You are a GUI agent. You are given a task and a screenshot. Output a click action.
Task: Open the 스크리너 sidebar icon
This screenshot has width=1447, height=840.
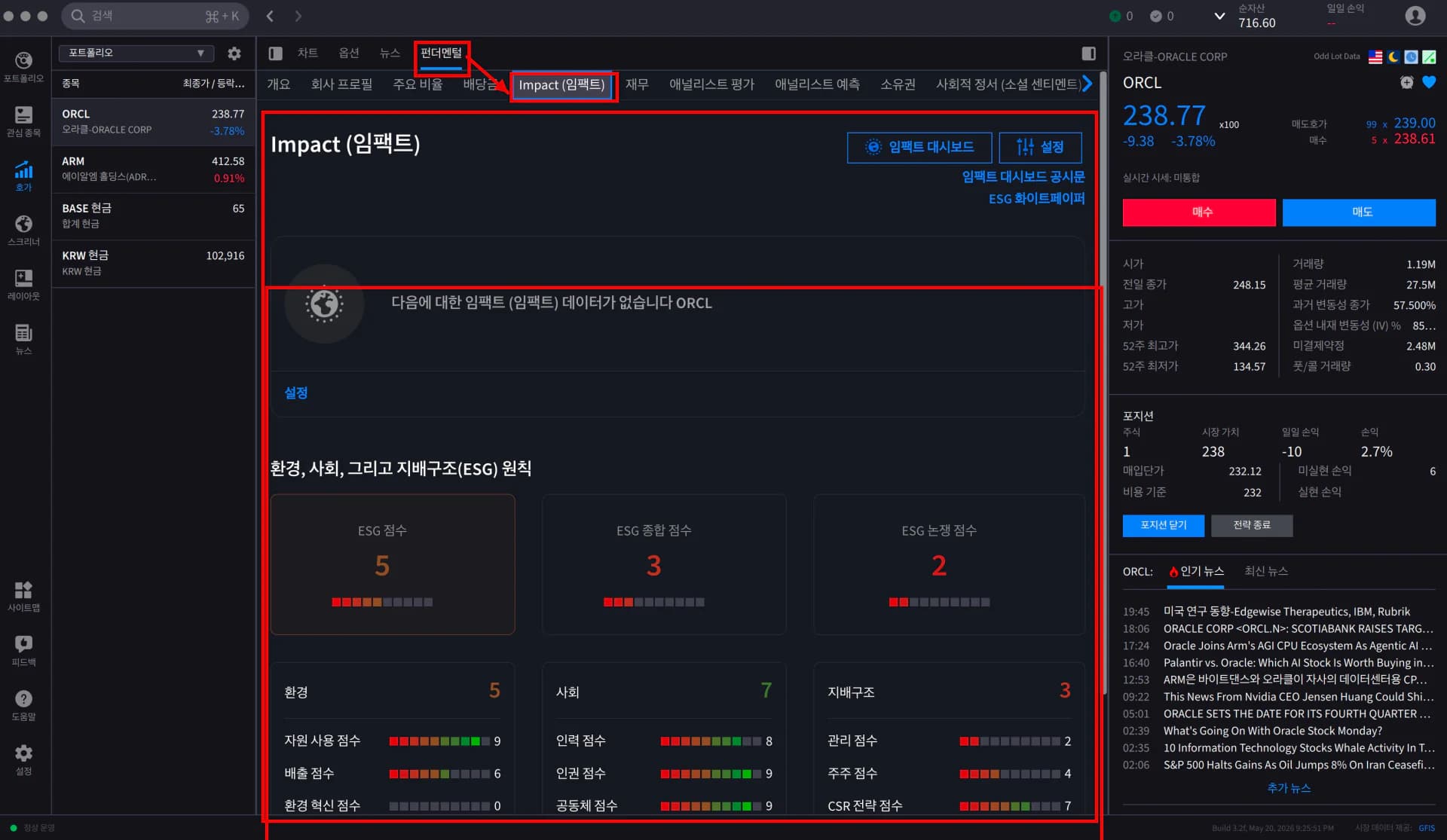pyautogui.click(x=23, y=230)
